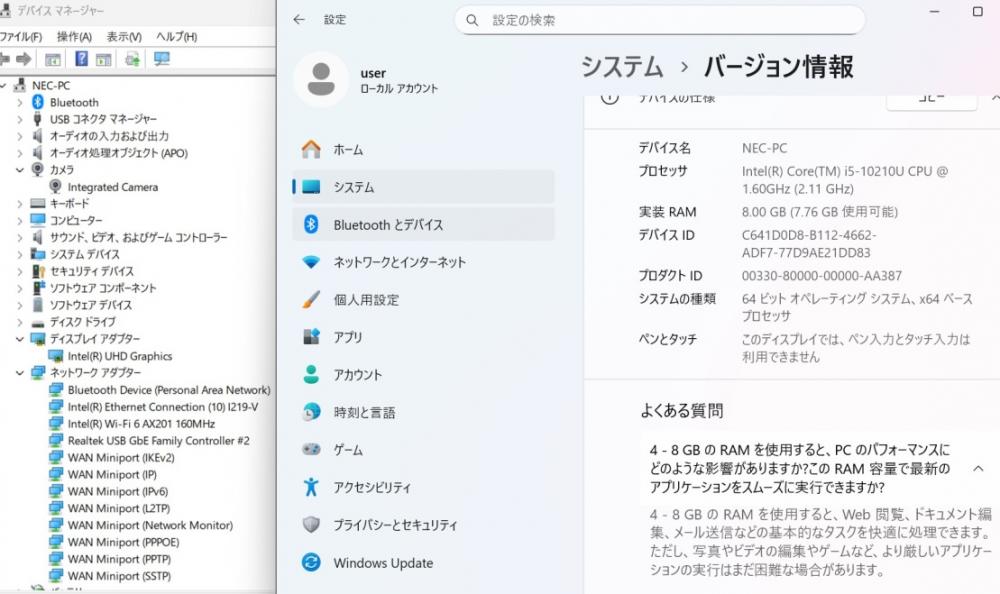Click the settings search field
This screenshot has height=594, width=1000.
click(x=660, y=20)
